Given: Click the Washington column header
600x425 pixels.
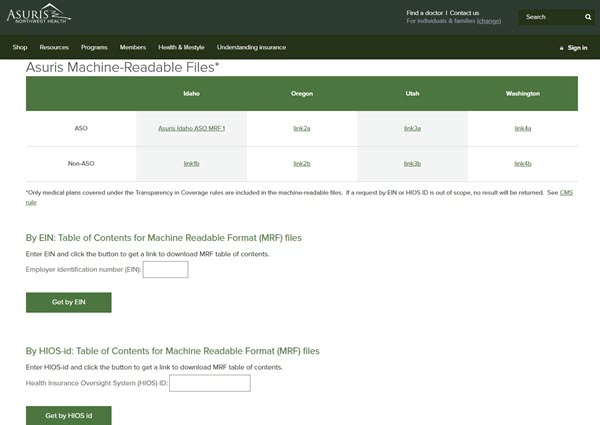Looking at the screenshot, I should click(x=523, y=94).
